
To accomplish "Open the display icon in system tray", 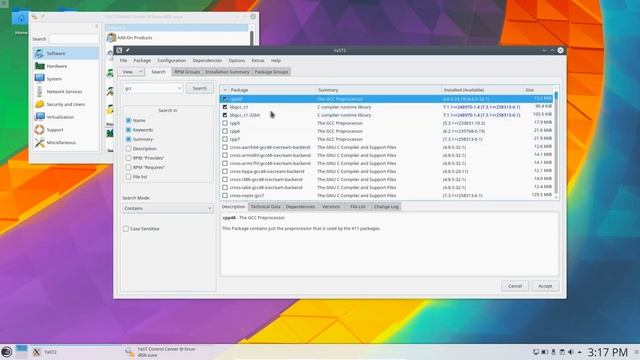I will (x=536, y=352).
